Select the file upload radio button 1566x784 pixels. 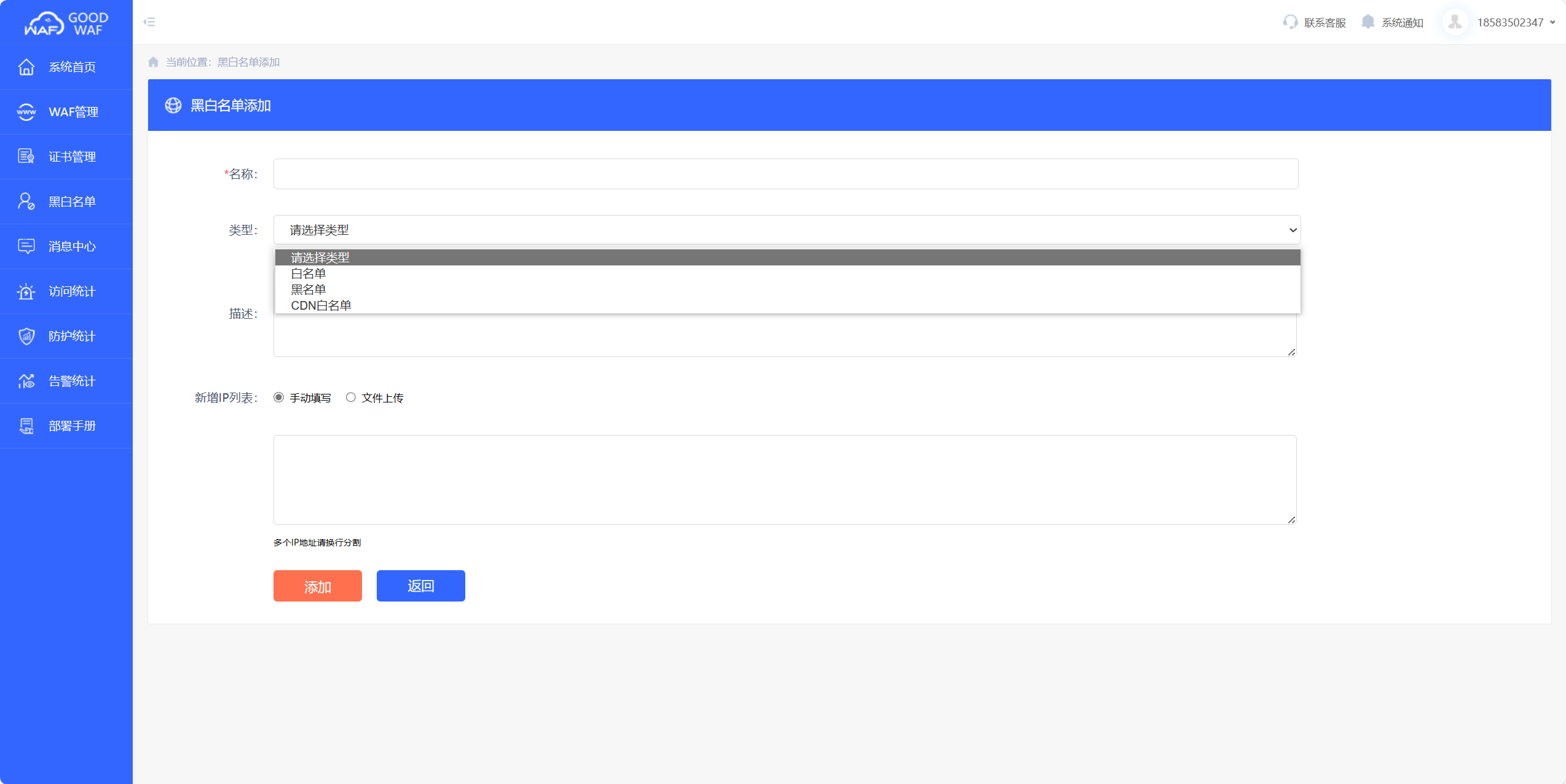(351, 398)
